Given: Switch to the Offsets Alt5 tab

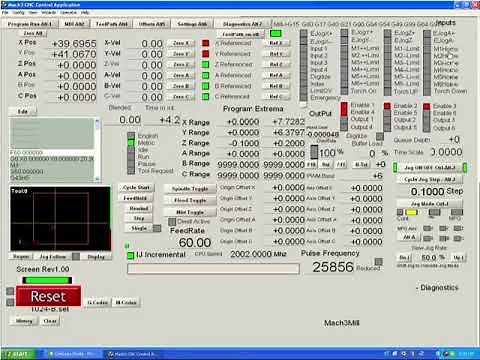Looking at the screenshot, I should (x=152, y=24).
